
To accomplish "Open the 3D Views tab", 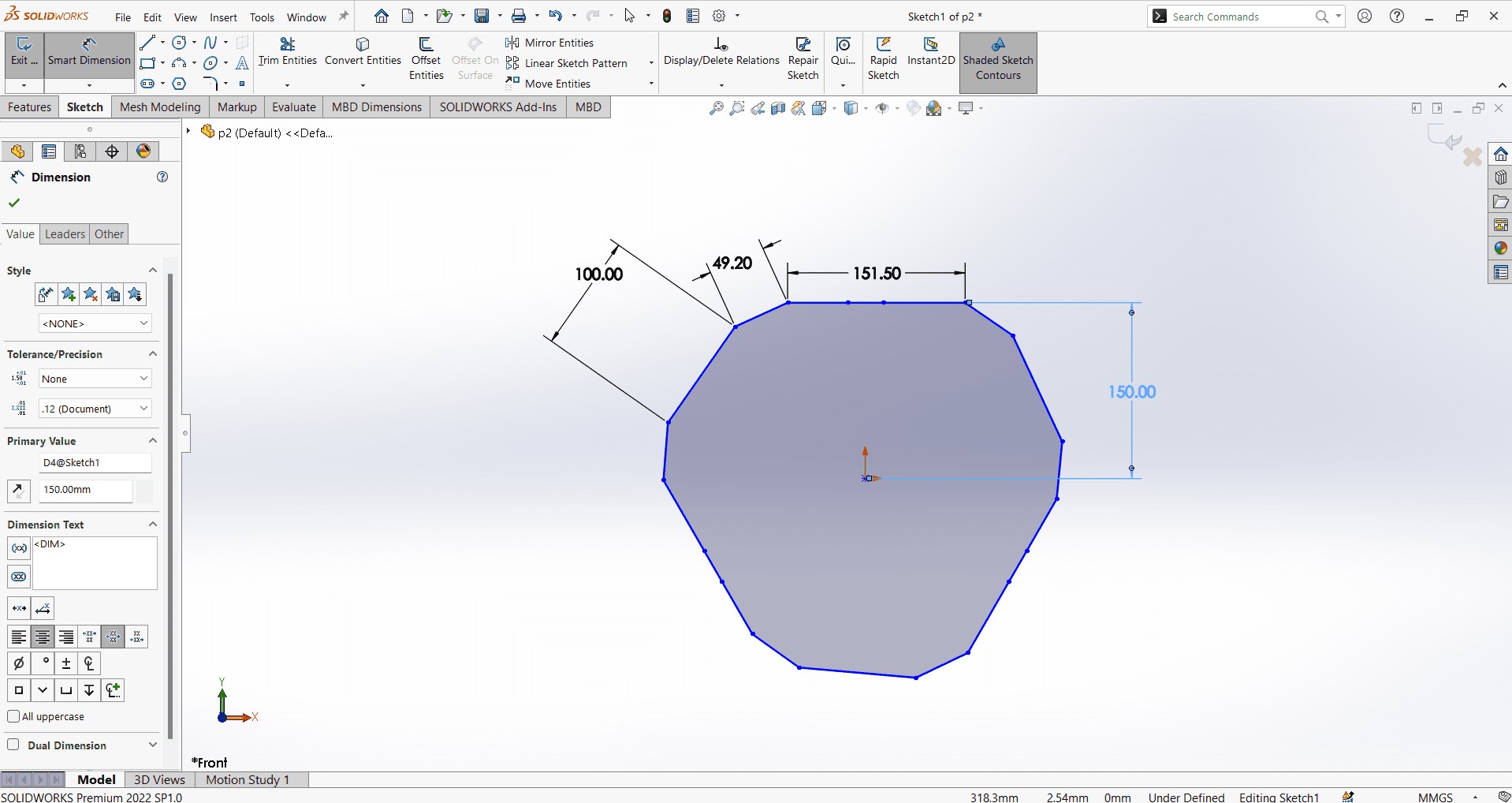I will [x=159, y=779].
